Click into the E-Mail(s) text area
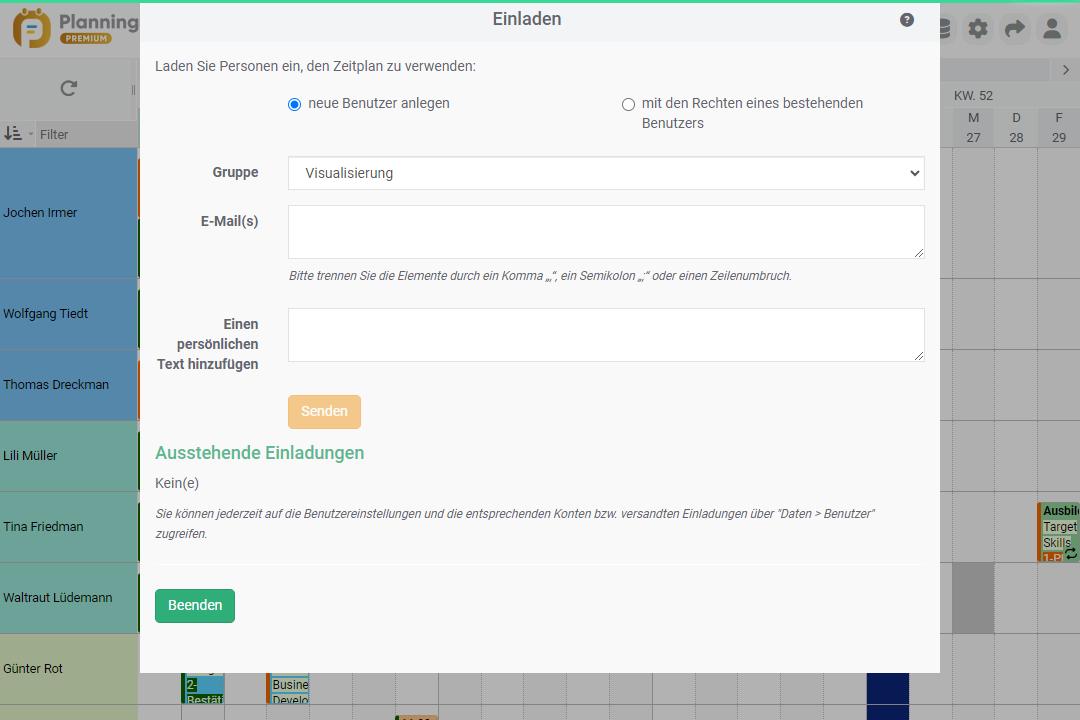Image resolution: width=1080 pixels, height=720 pixels. [x=606, y=232]
